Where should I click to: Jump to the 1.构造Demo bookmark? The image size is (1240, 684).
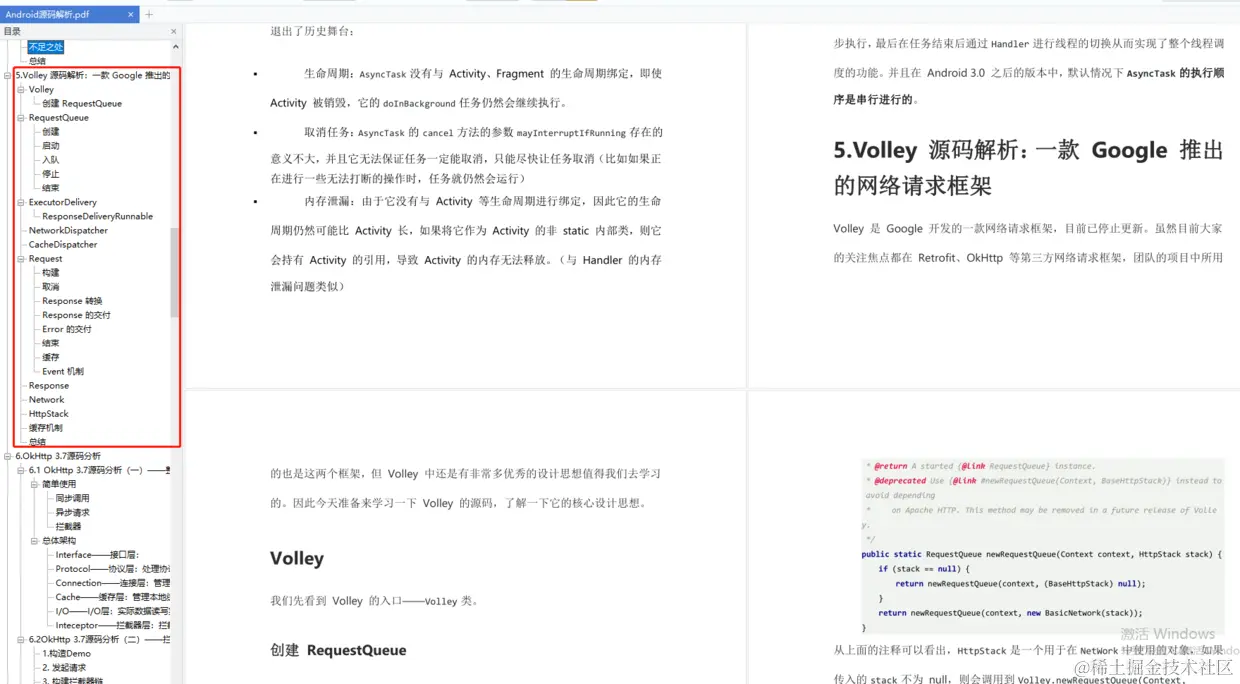pyautogui.click(x=66, y=653)
